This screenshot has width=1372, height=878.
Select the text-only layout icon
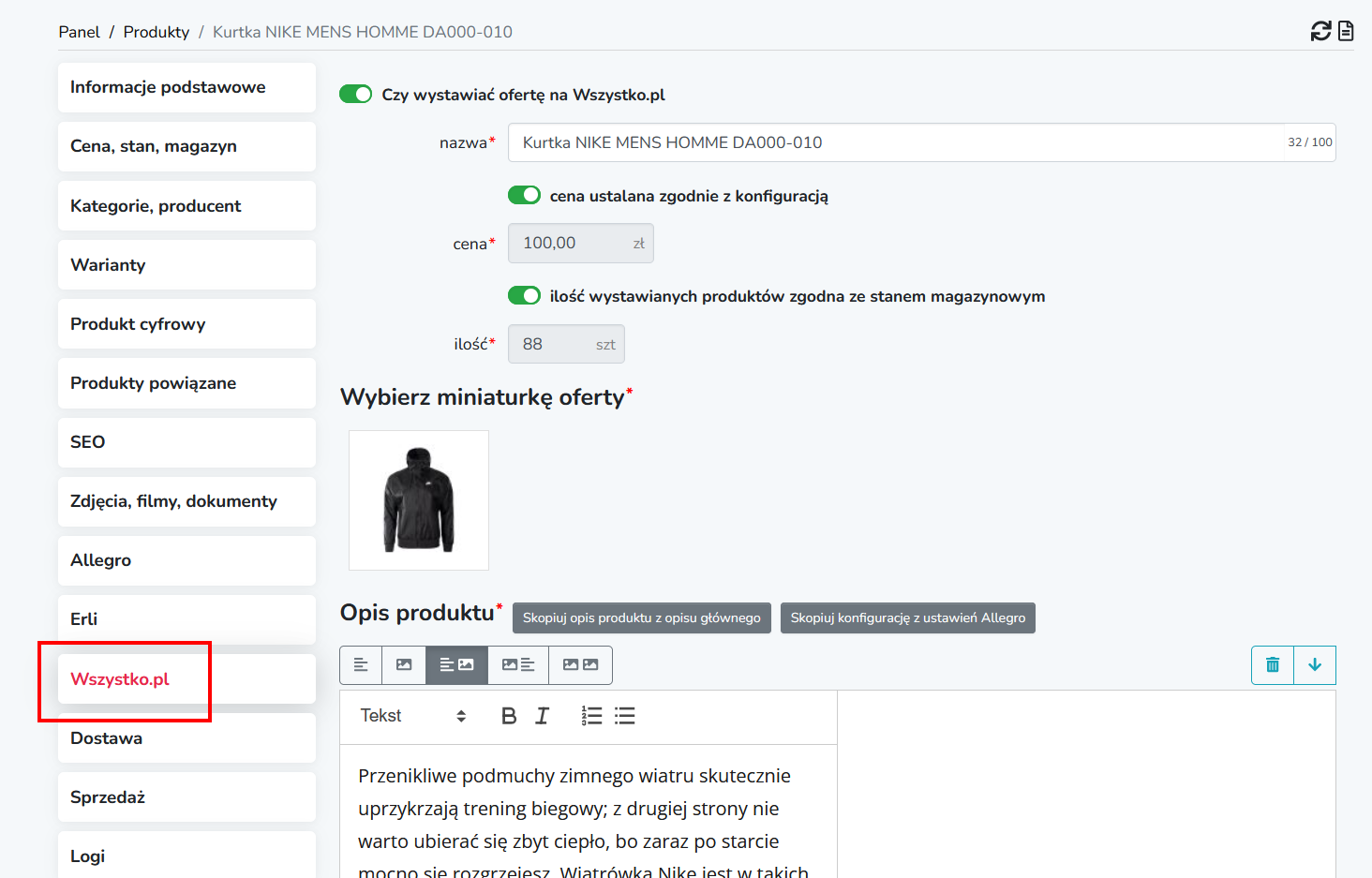point(361,665)
